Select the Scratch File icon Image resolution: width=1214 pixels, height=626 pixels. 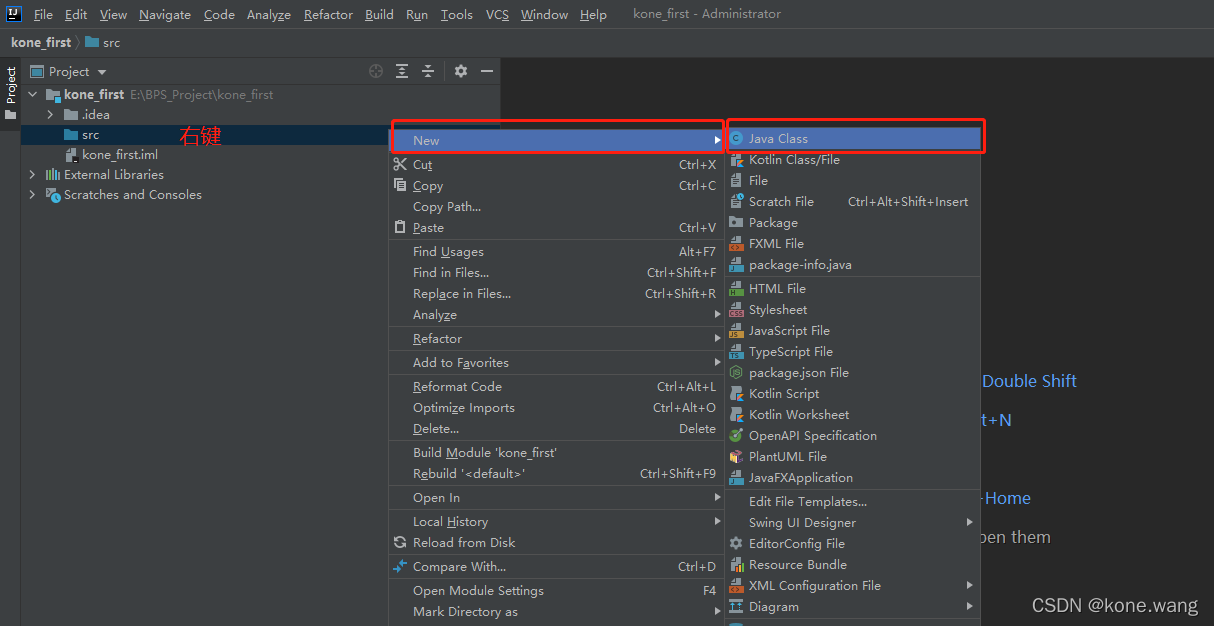(x=737, y=202)
